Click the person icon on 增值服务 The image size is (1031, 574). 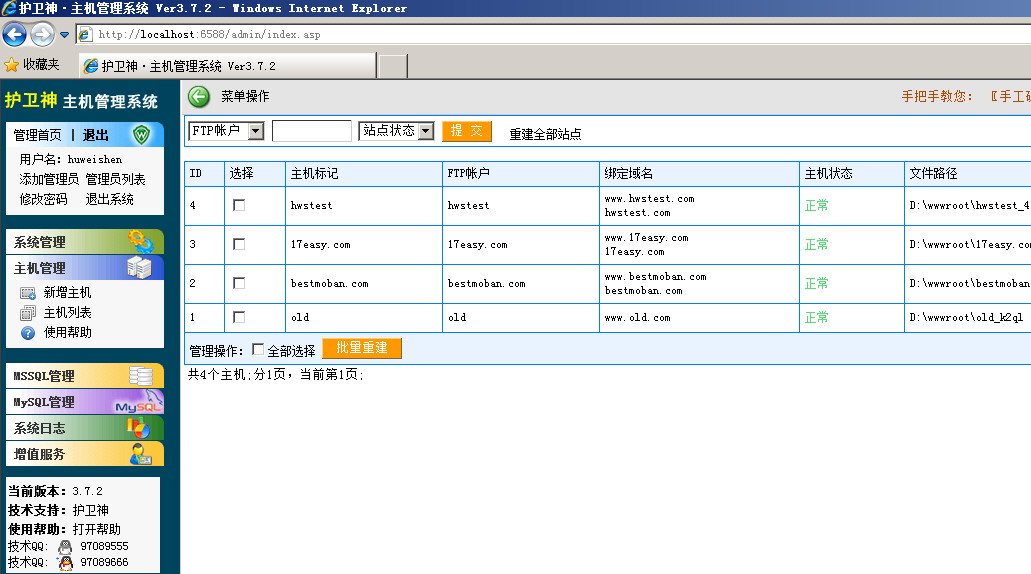(141, 454)
